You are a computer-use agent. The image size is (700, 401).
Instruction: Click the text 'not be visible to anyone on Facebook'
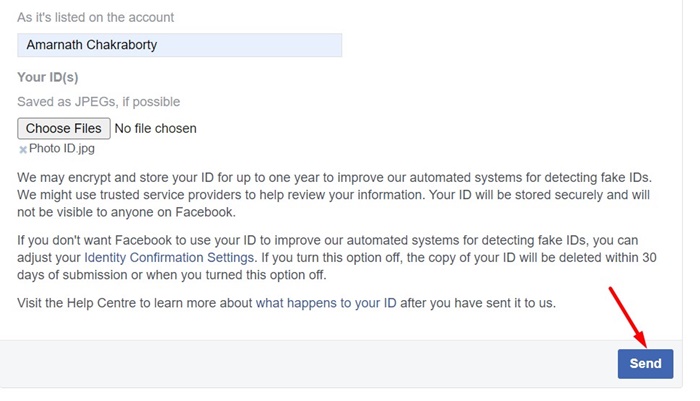[x=125, y=212]
